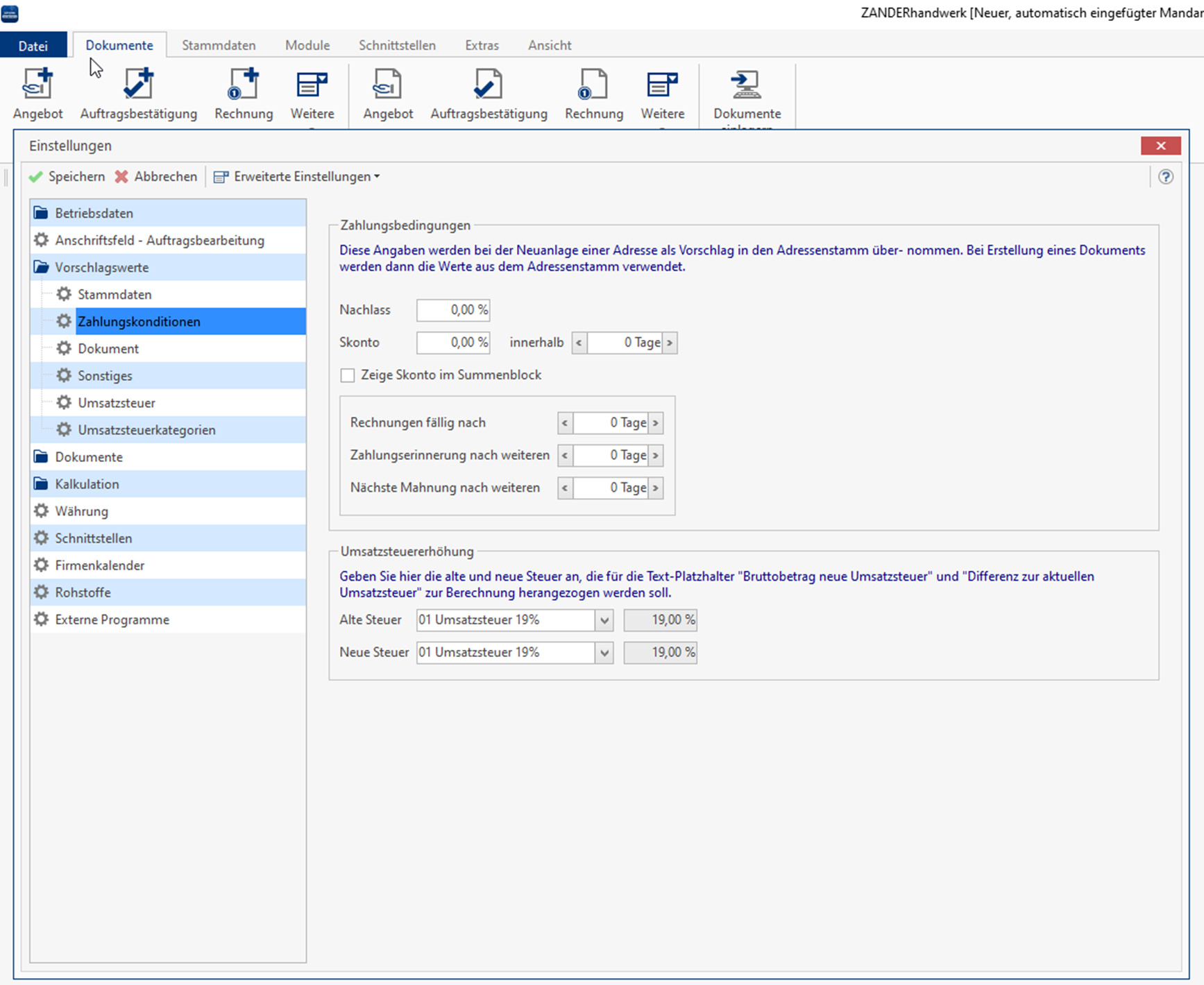Select Umsatzsteuerkategorien in the settings tree
1204x985 pixels.
146,430
